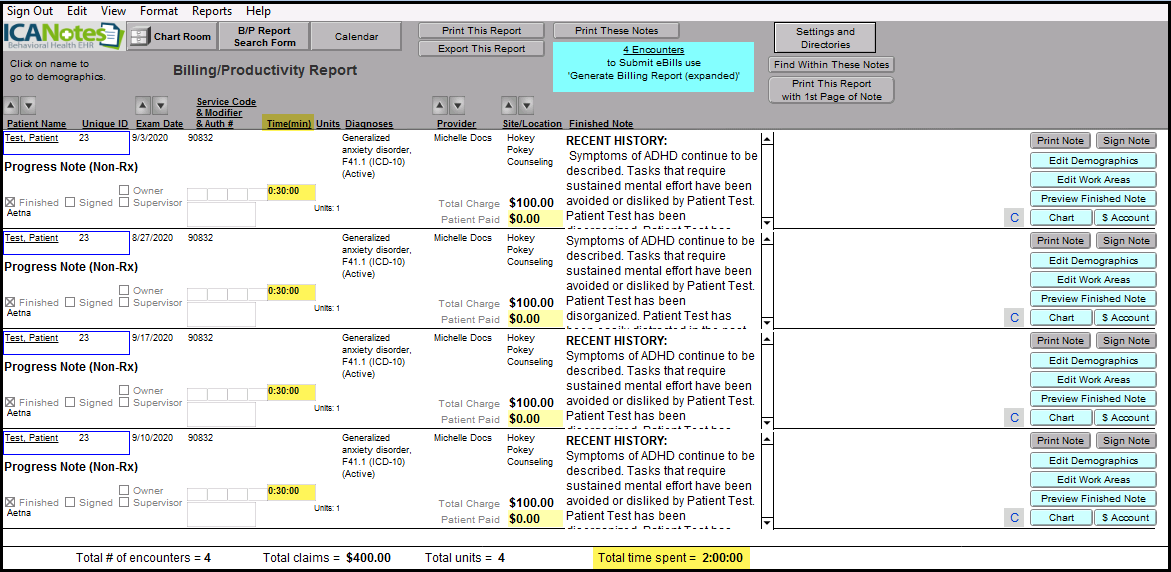Open the Format menu

point(159,11)
